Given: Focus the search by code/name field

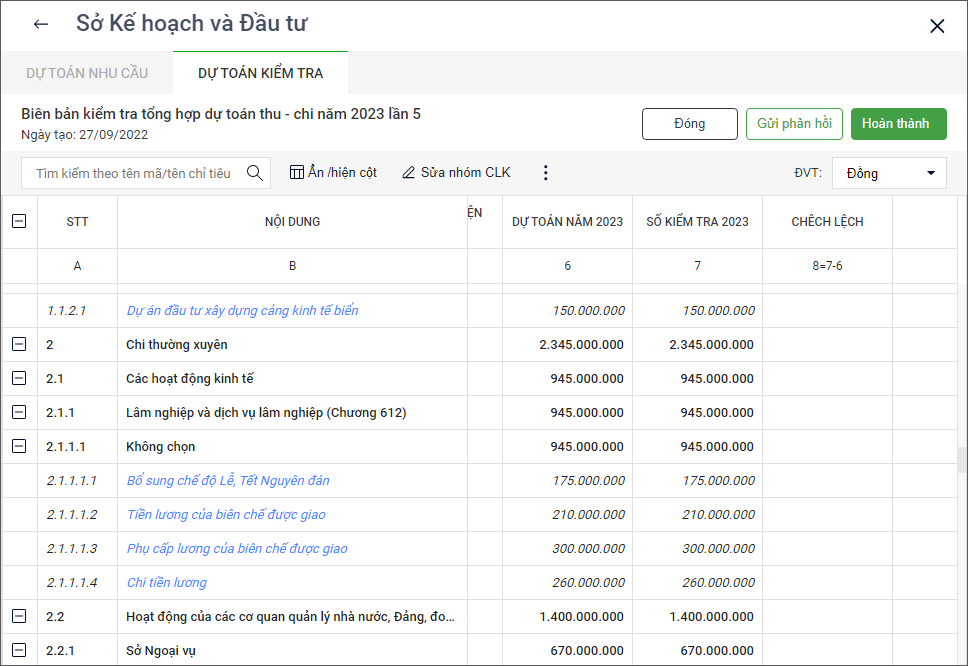Looking at the screenshot, I should click(133, 173).
